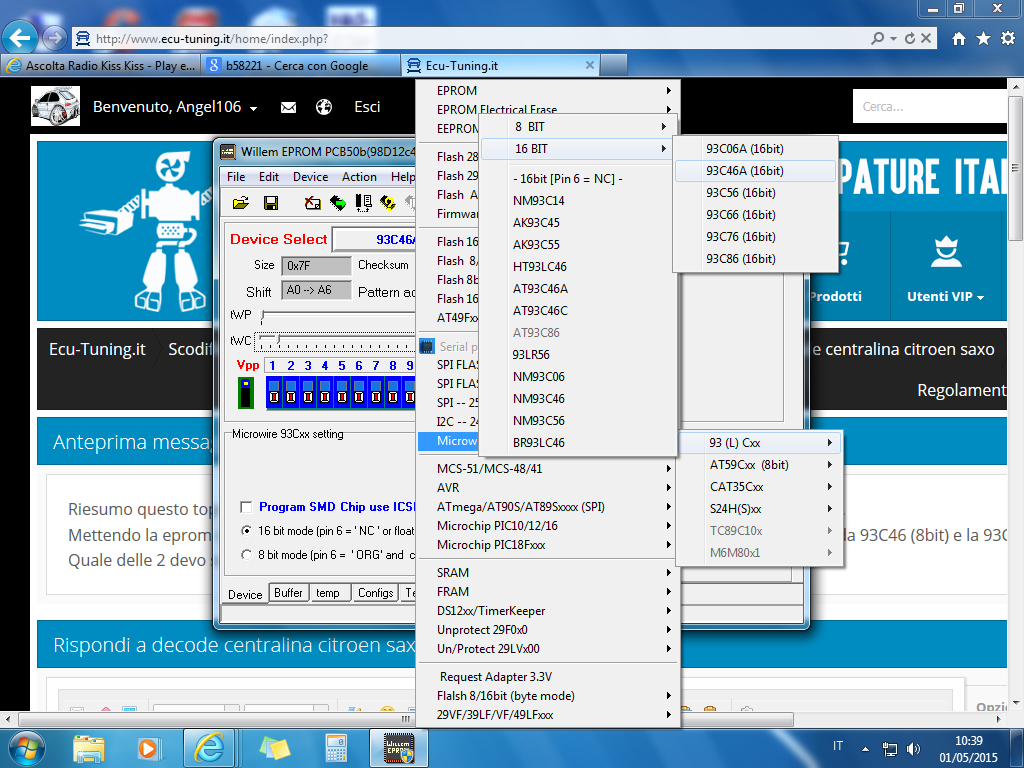Click the Erase chip icon in Willem toolbar

pos(313,203)
